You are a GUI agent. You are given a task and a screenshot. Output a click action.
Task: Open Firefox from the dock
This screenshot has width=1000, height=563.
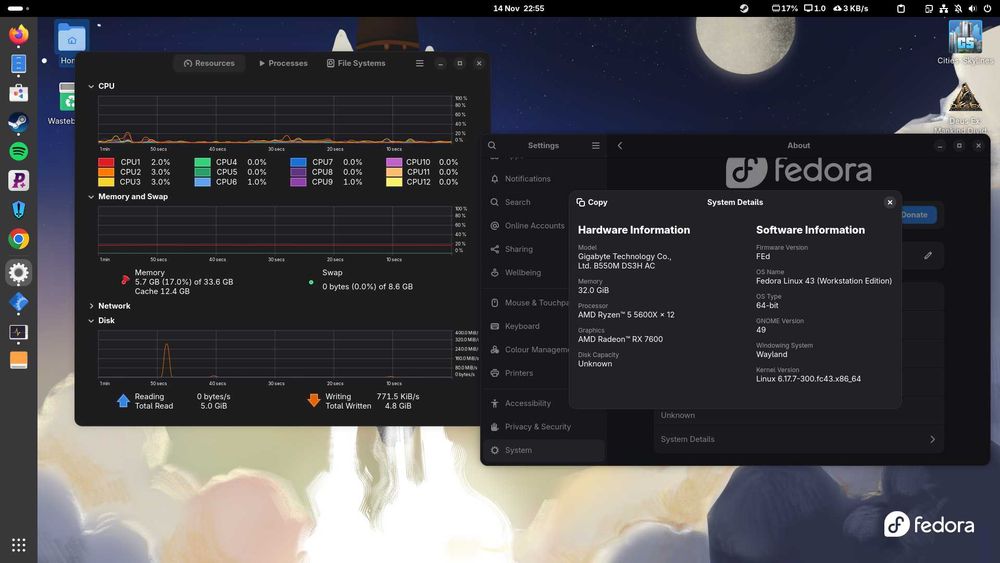pyautogui.click(x=18, y=34)
